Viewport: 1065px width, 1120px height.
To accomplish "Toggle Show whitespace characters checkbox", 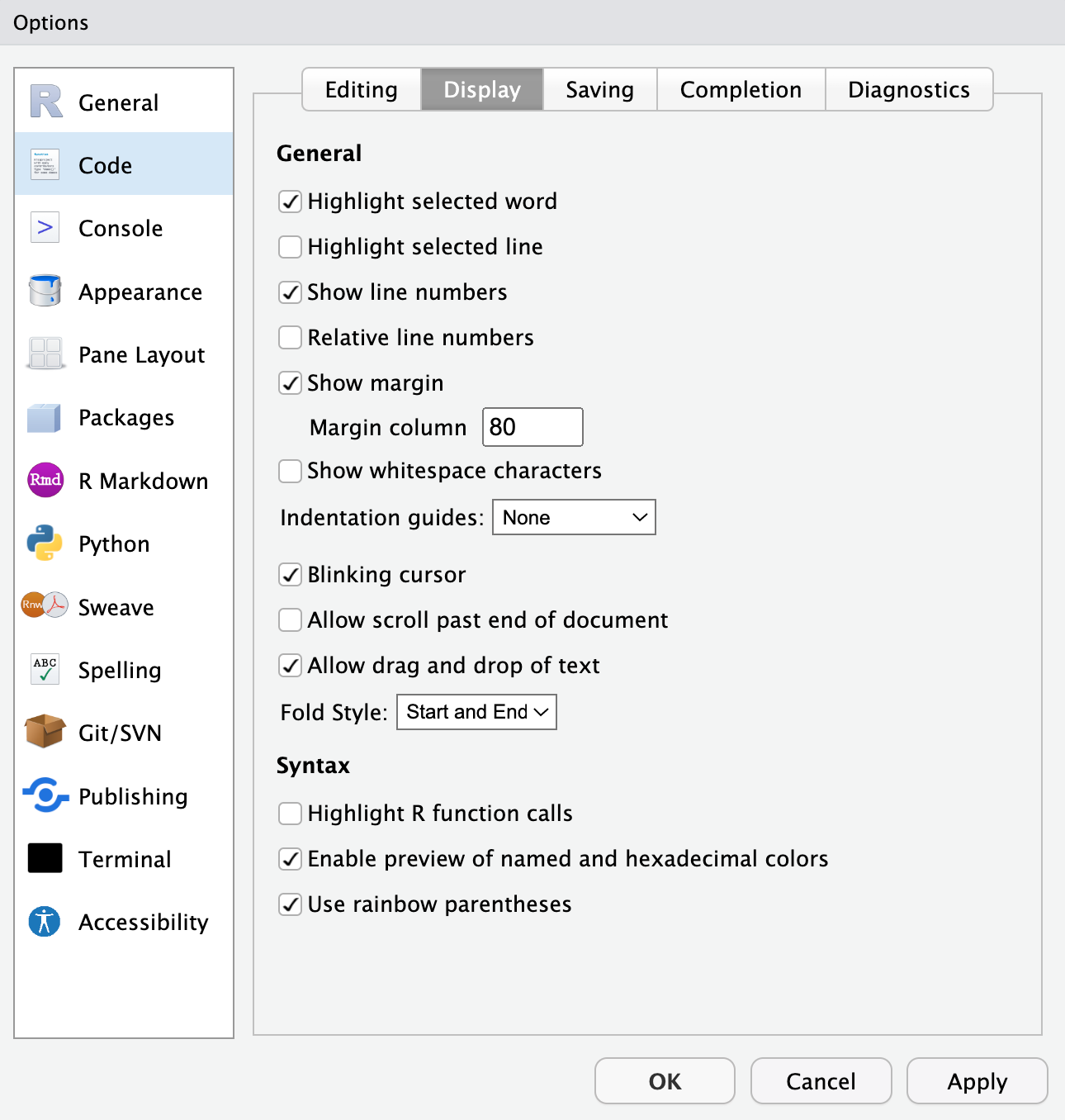I will pyautogui.click(x=290, y=471).
